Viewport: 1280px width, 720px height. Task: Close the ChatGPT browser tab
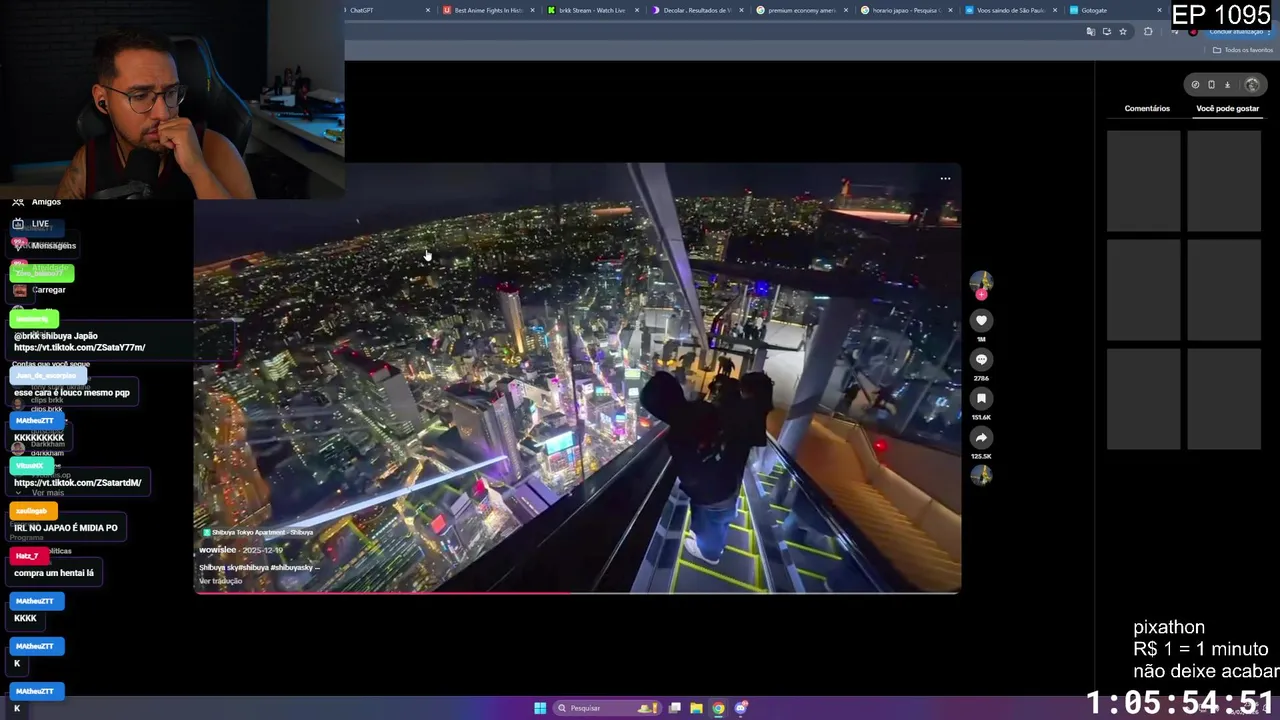428,10
